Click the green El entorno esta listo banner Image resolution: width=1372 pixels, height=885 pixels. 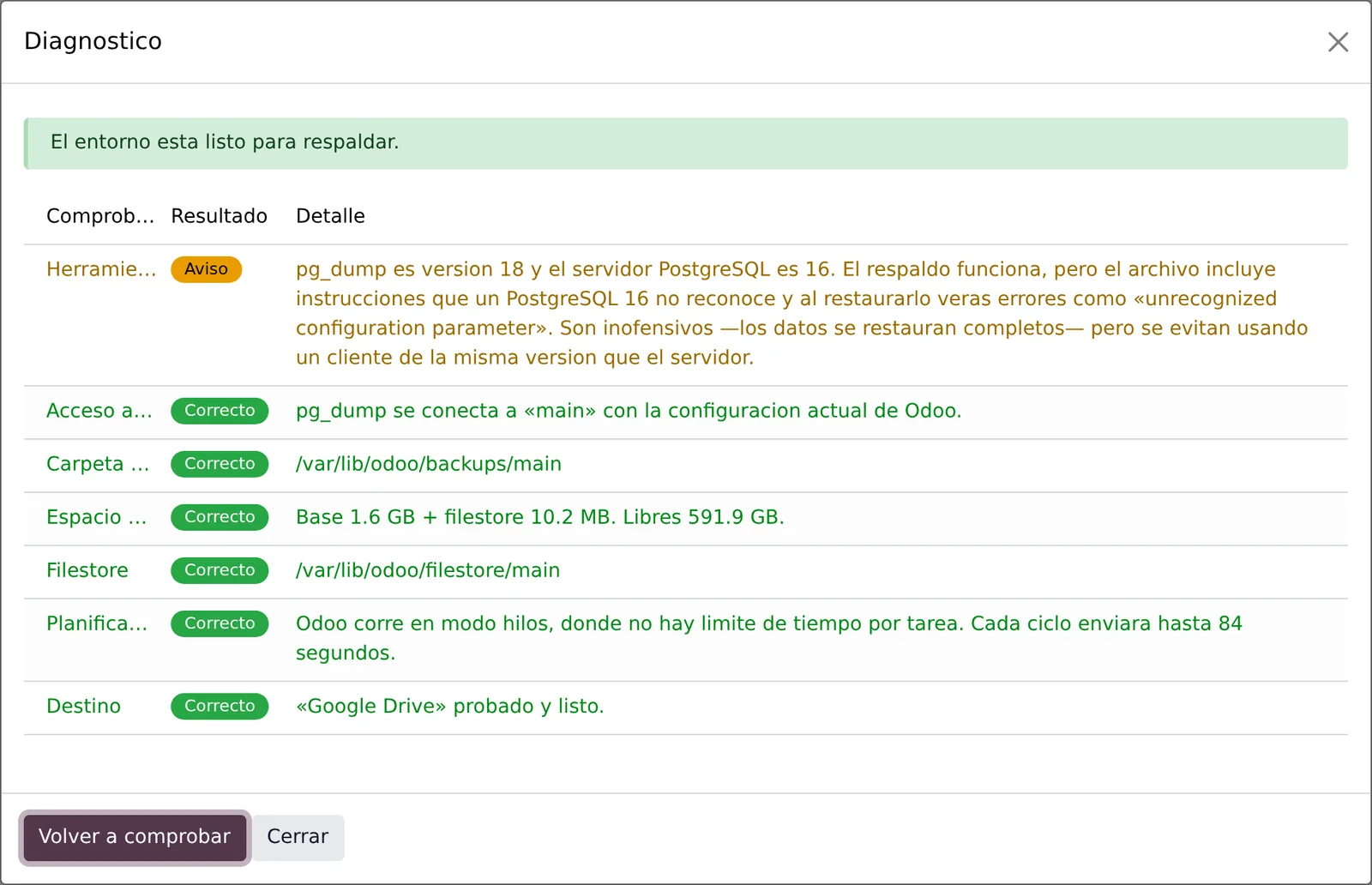click(686, 143)
